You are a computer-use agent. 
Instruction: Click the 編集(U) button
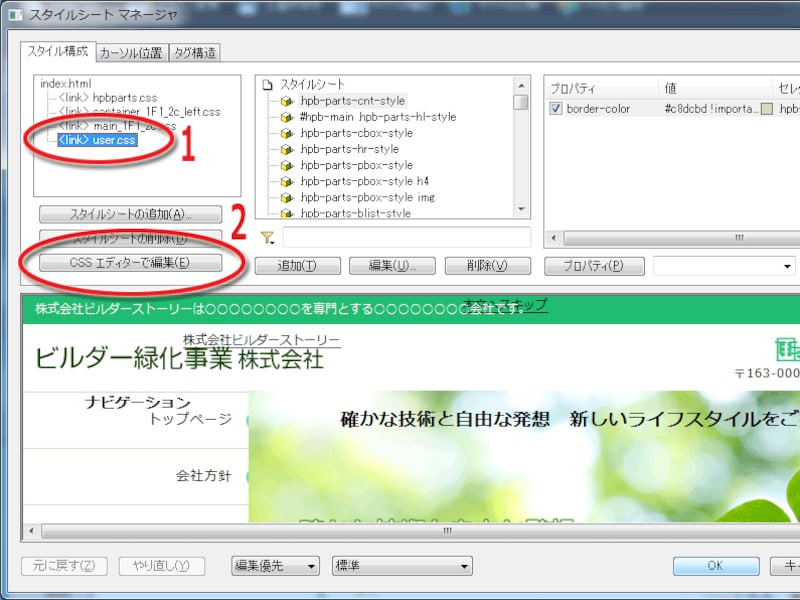click(x=392, y=266)
